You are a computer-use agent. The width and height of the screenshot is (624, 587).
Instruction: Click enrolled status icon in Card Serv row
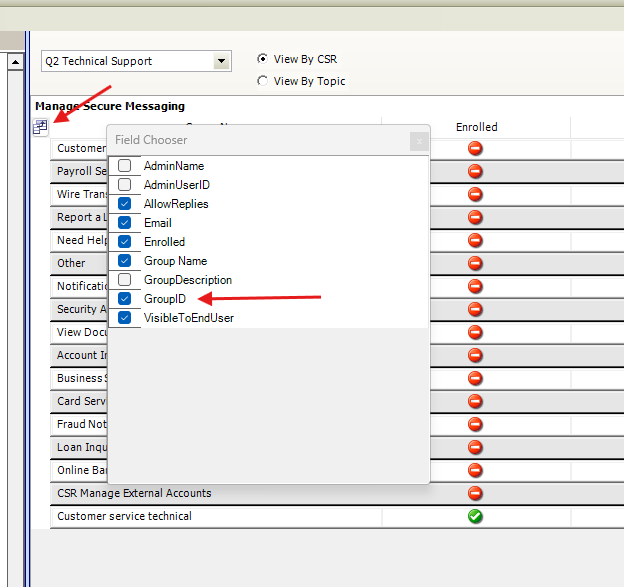click(475, 401)
